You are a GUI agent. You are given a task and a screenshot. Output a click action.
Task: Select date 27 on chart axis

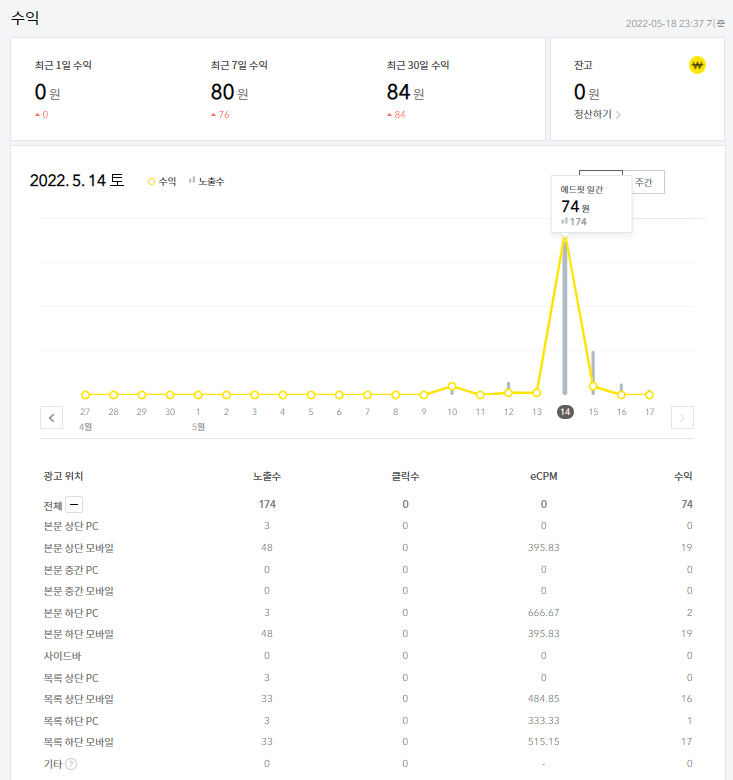click(x=85, y=412)
